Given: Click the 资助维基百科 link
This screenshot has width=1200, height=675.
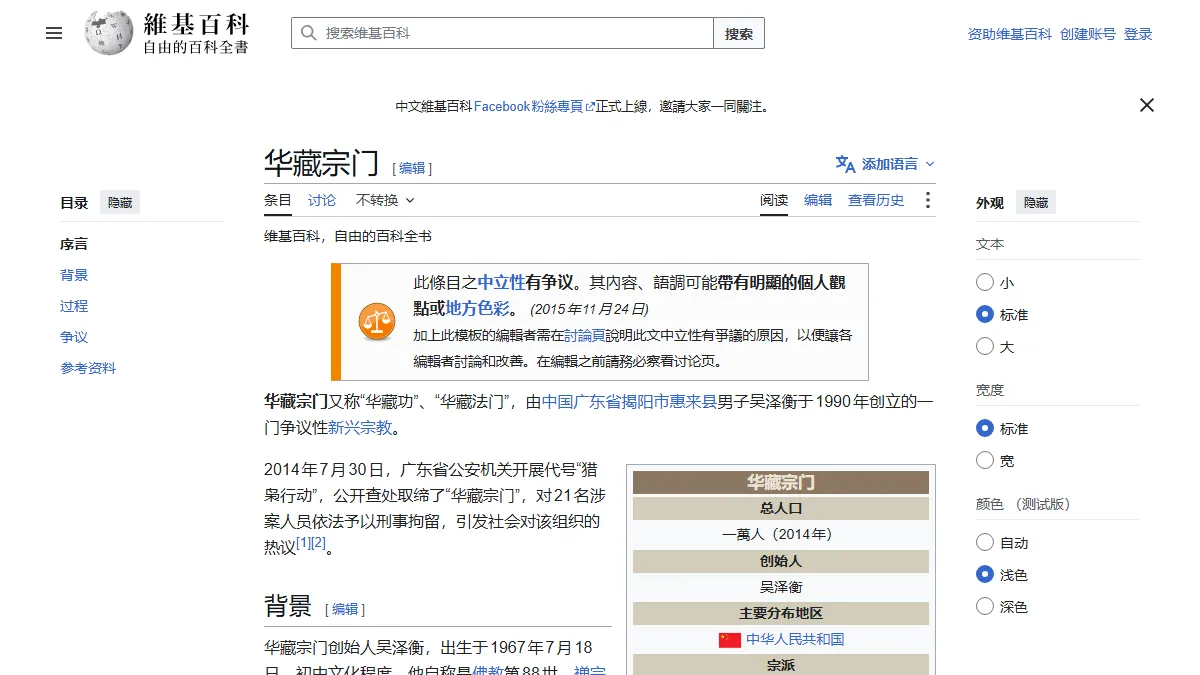Looking at the screenshot, I should 1010,34.
